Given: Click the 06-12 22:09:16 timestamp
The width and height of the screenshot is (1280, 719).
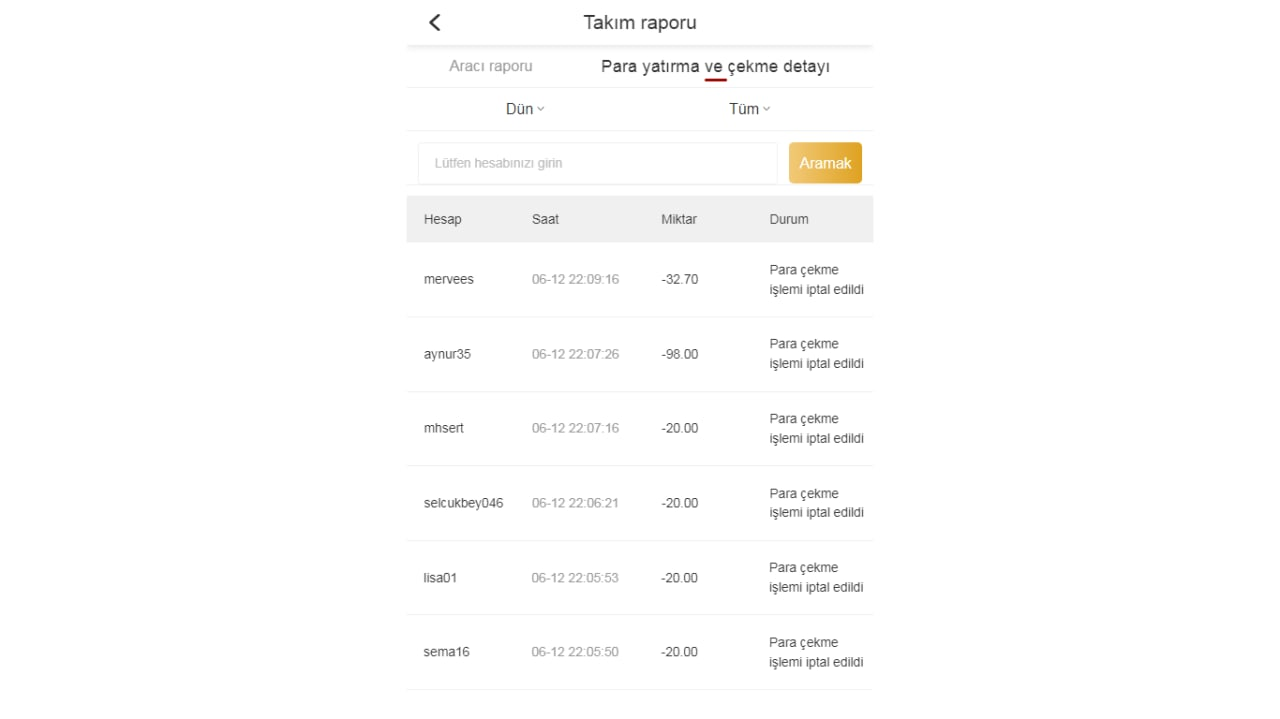Looking at the screenshot, I should click(575, 279).
